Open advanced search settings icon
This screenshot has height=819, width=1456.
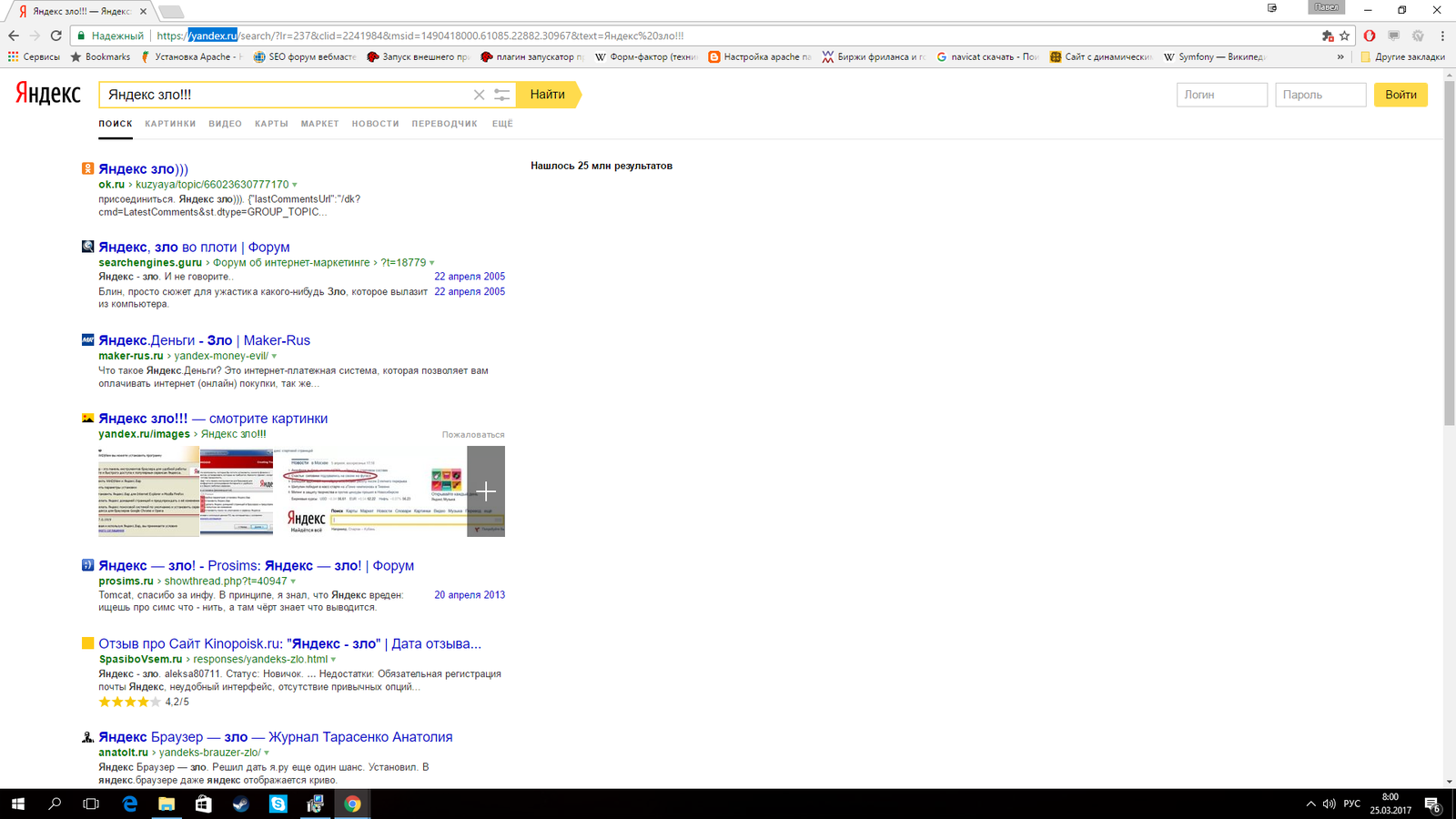[x=501, y=95]
